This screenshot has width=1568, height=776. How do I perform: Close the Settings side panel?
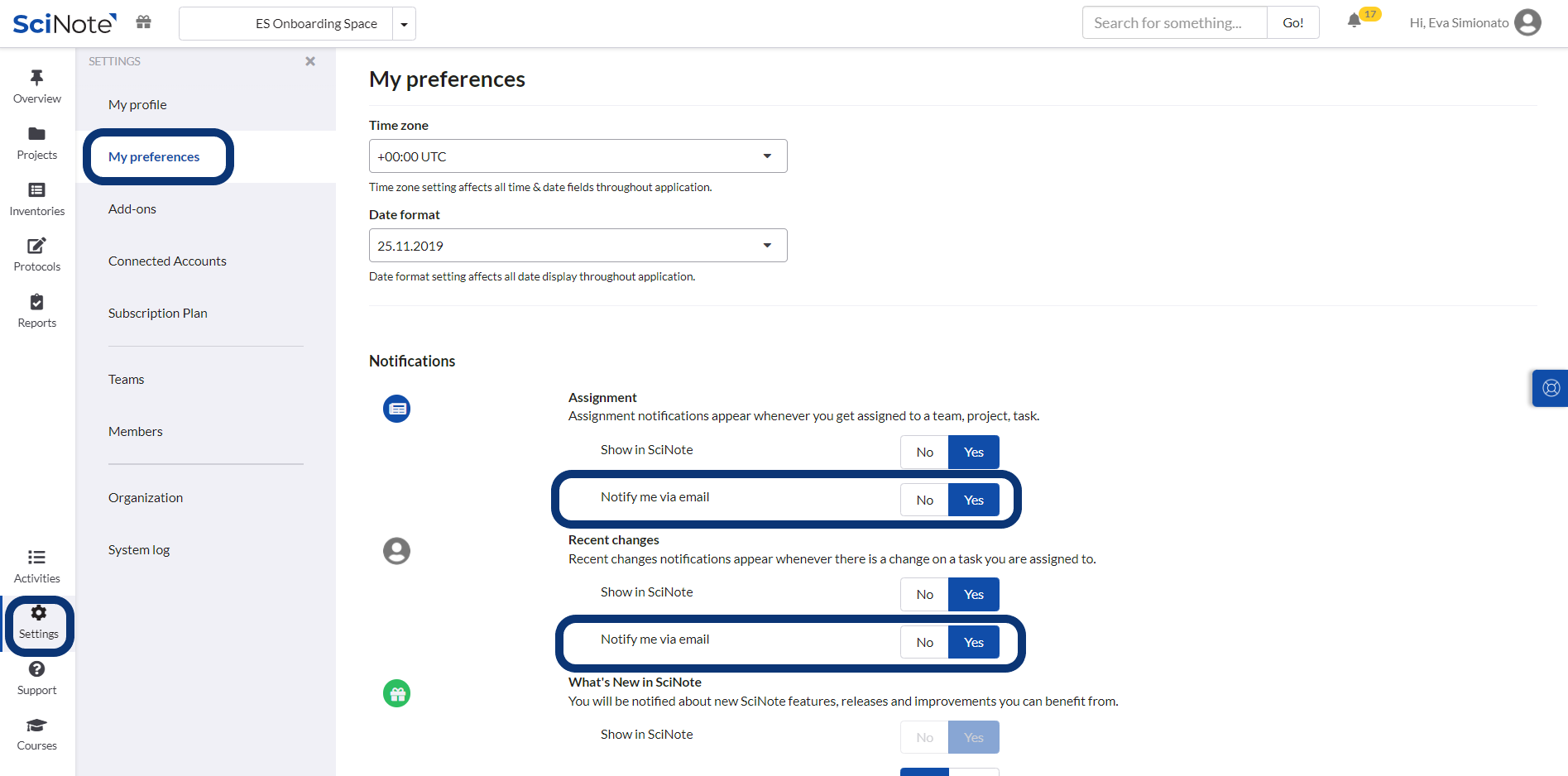310,61
